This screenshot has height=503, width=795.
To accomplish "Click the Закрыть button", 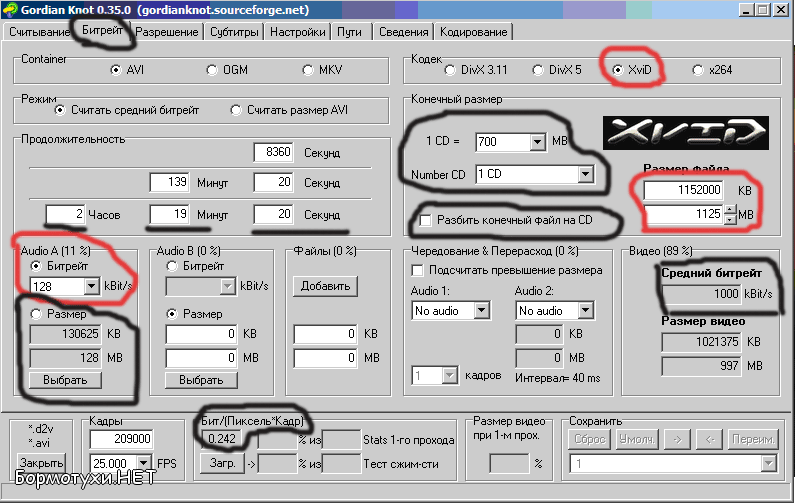I will (41, 463).
